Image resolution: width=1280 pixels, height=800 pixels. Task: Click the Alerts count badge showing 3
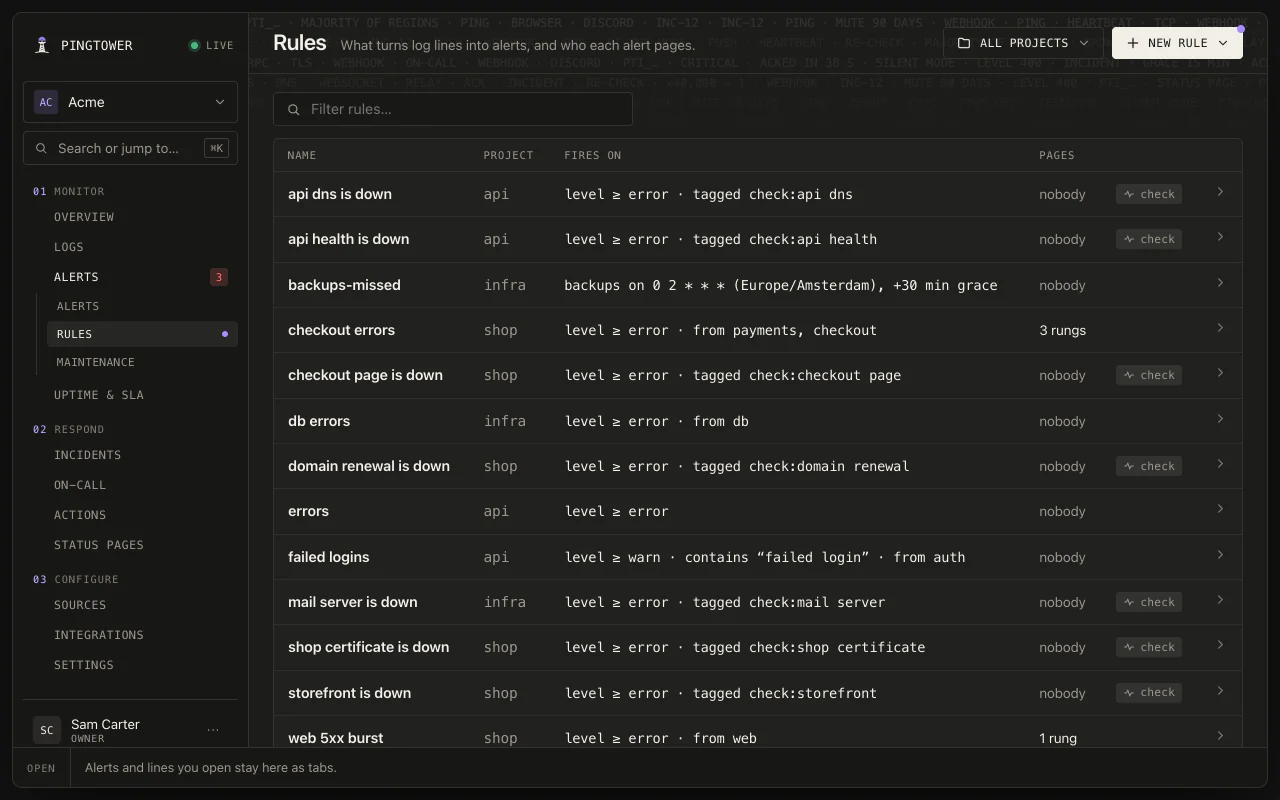(219, 277)
